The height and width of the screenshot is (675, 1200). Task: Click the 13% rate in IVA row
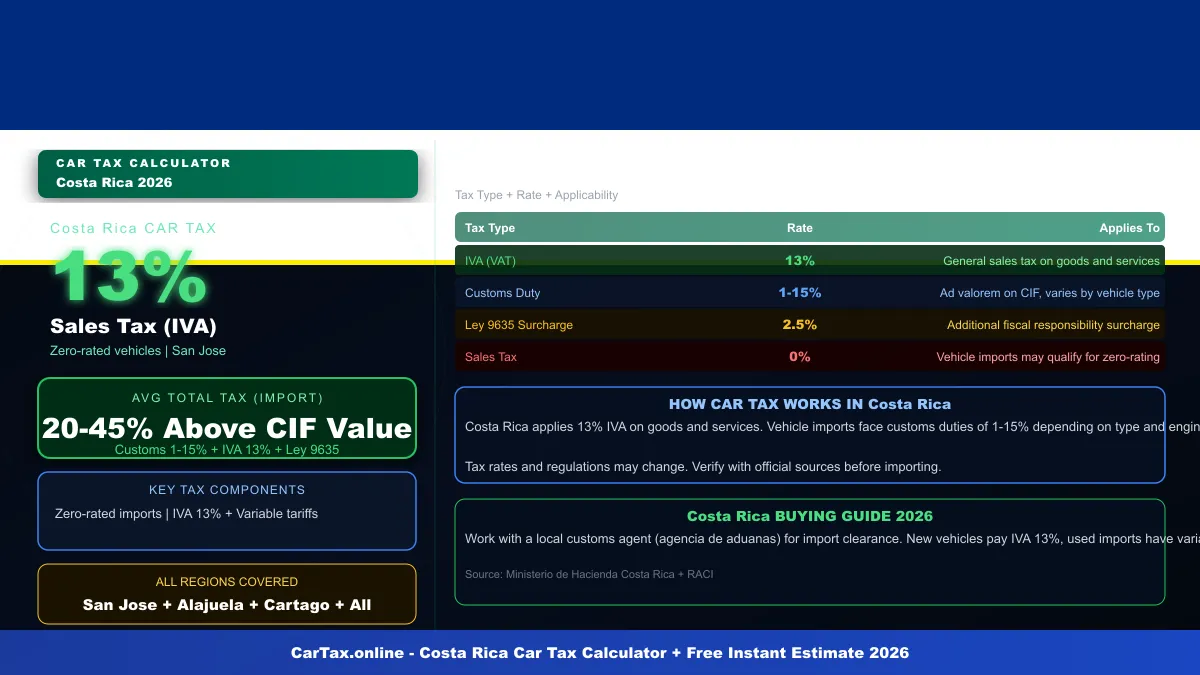pos(800,261)
